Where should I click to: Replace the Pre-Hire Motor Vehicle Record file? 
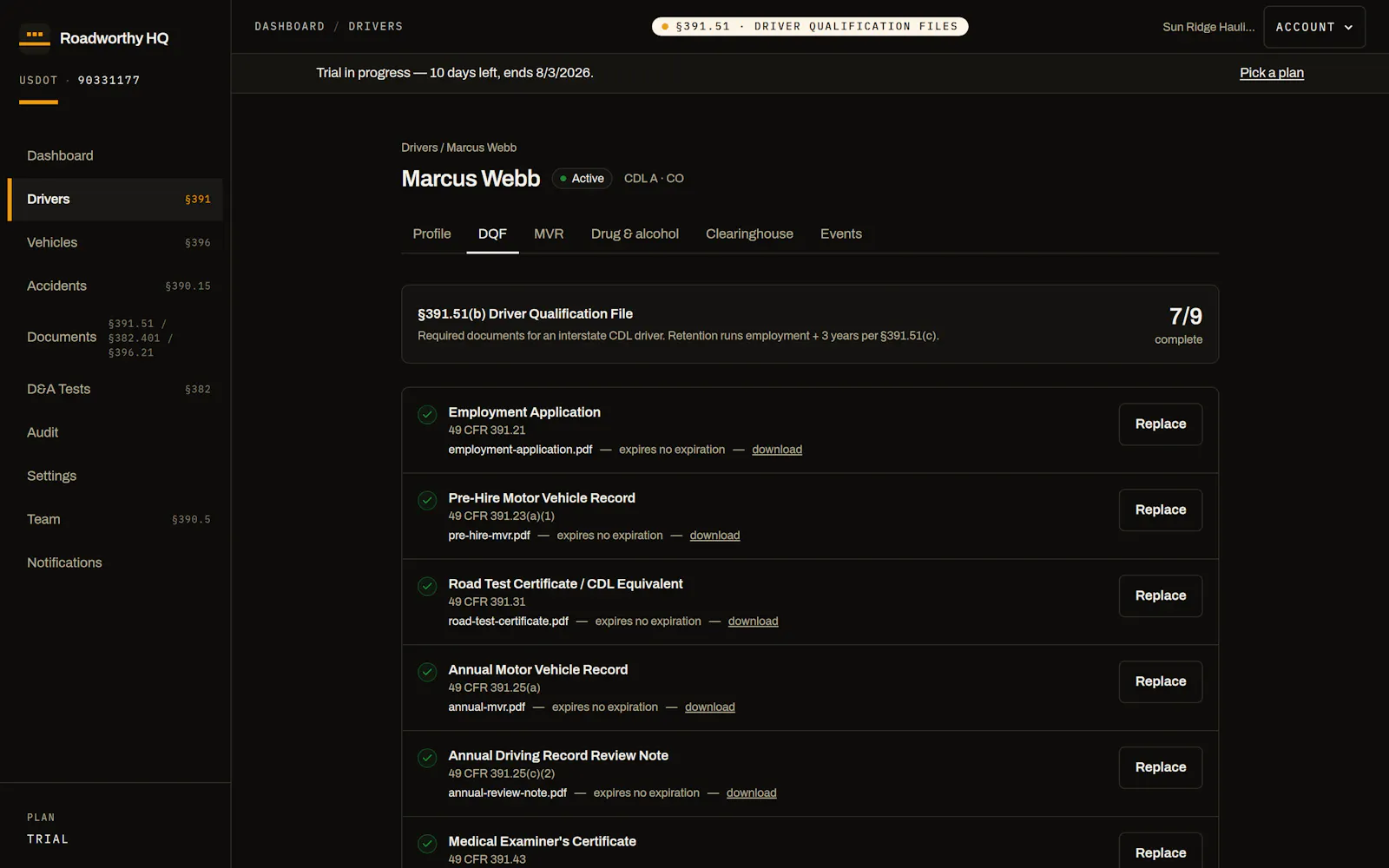[1161, 510]
